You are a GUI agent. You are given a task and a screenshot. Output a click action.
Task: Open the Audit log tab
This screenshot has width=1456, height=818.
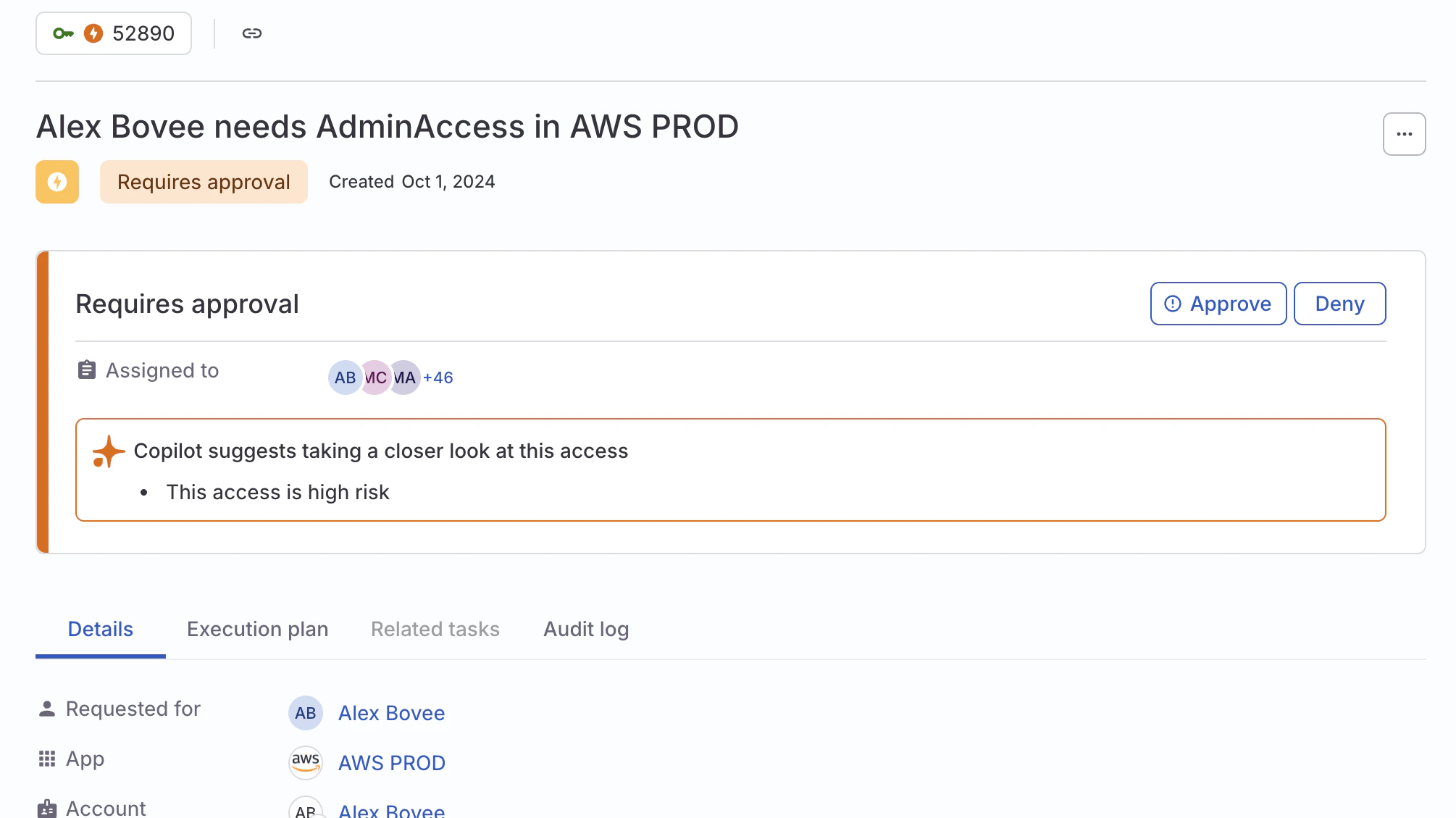586,629
